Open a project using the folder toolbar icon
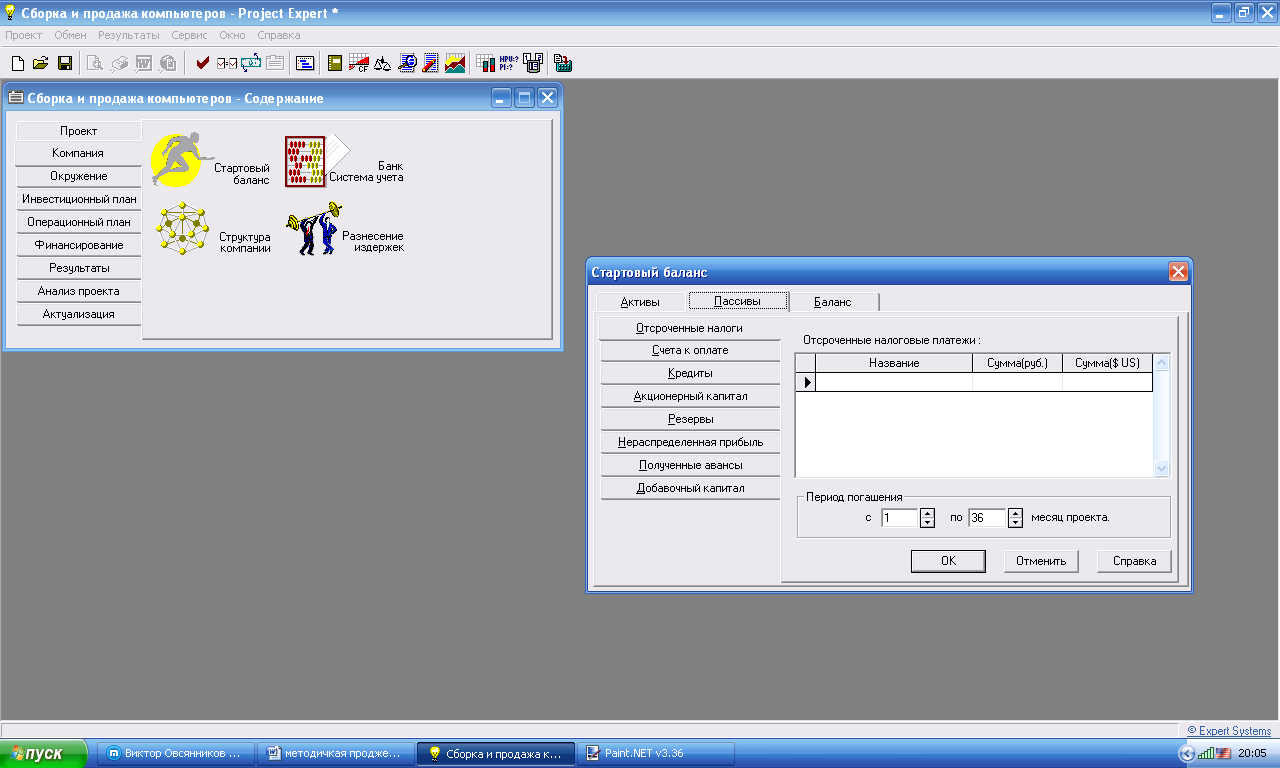 pyautogui.click(x=41, y=63)
